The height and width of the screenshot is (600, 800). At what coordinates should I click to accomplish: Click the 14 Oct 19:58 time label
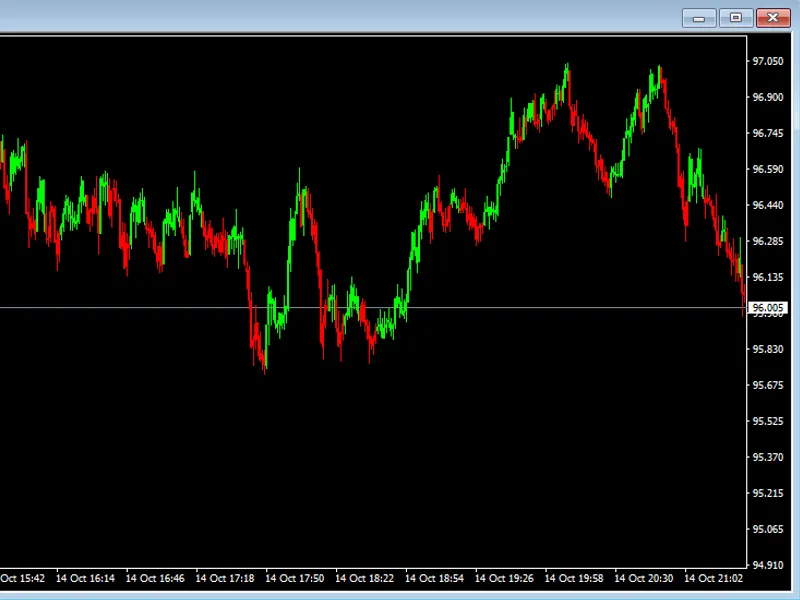(x=574, y=578)
